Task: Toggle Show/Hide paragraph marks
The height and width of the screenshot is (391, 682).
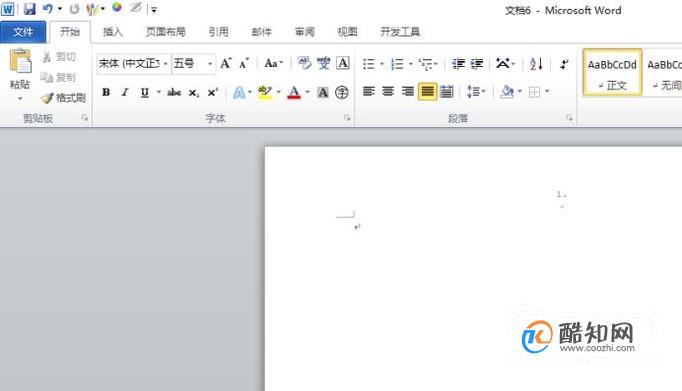Action: [564, 64]
